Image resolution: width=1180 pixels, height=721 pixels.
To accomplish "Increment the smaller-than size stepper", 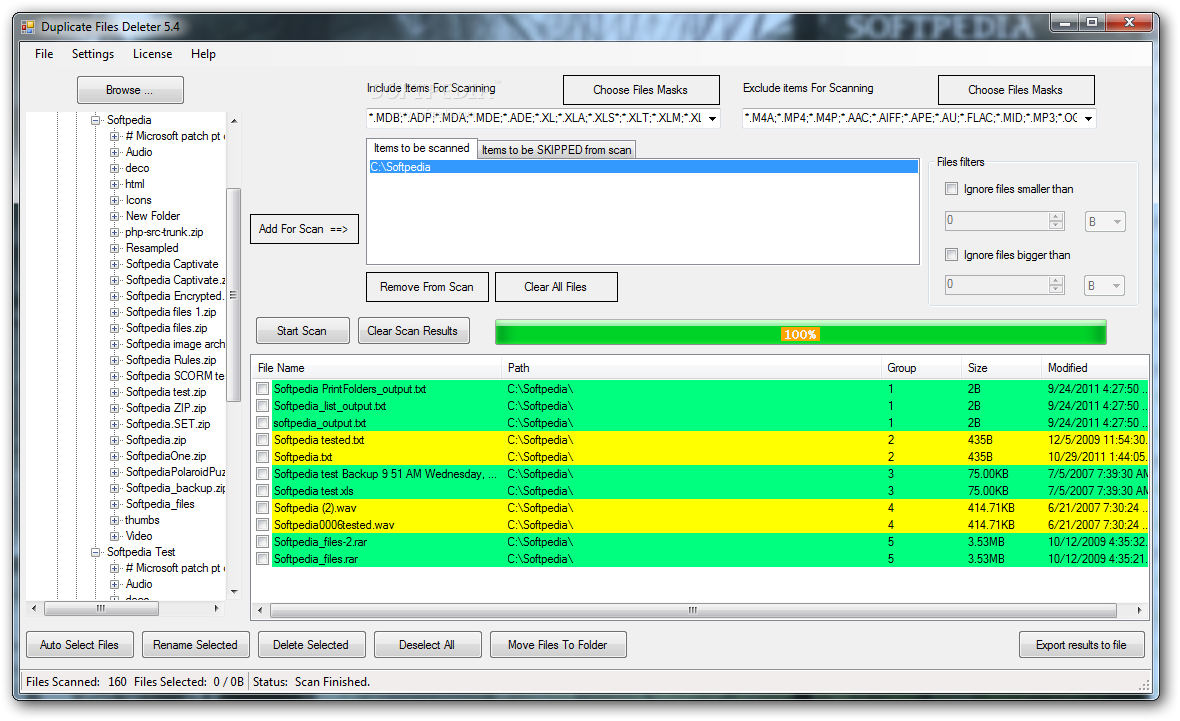I will 1056,217.
